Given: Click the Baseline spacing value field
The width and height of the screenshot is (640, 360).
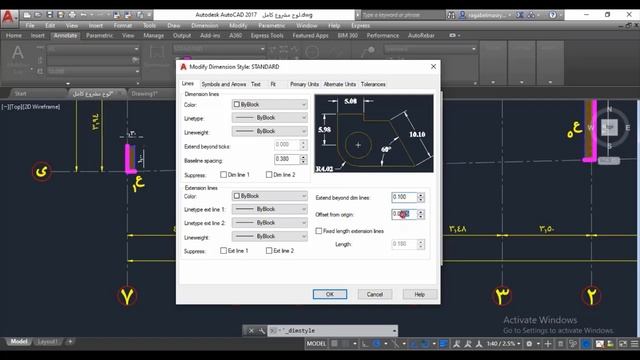Looking at the screenshot, I should point(287,159).
